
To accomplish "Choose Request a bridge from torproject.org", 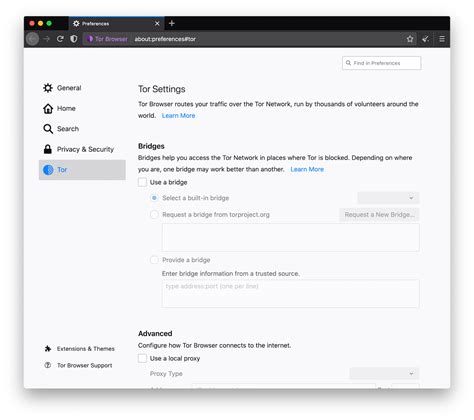I will click(x=154, y=214).
